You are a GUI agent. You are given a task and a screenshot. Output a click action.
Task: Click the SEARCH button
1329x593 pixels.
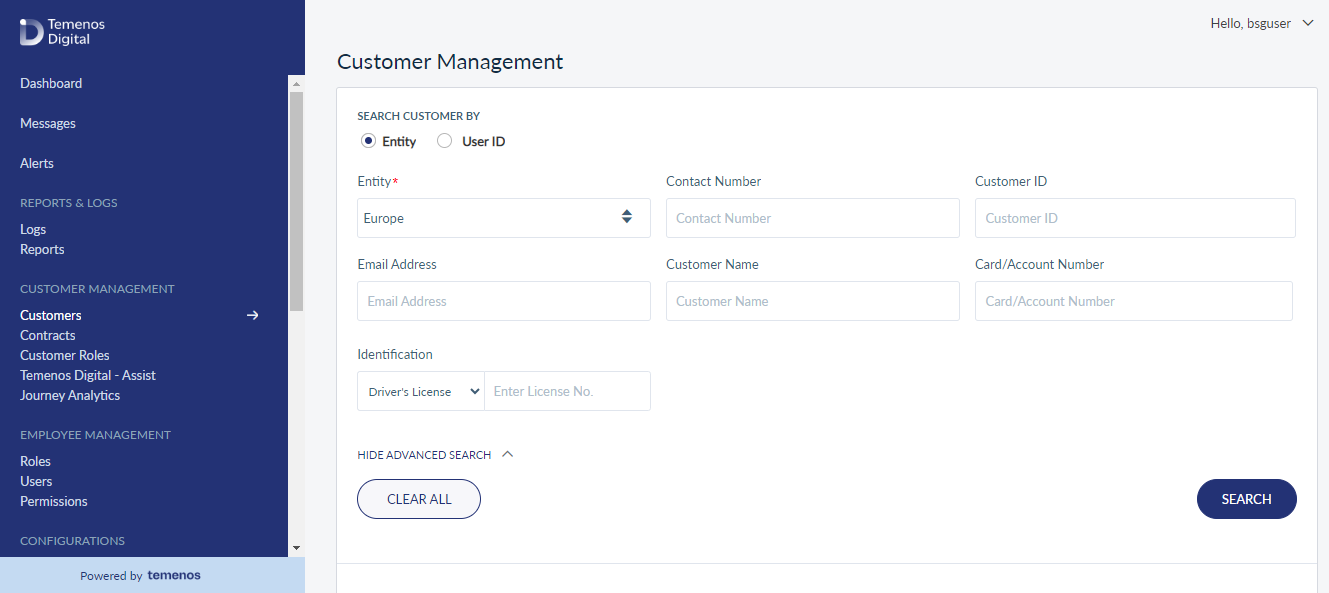(x=1247, y=499)
